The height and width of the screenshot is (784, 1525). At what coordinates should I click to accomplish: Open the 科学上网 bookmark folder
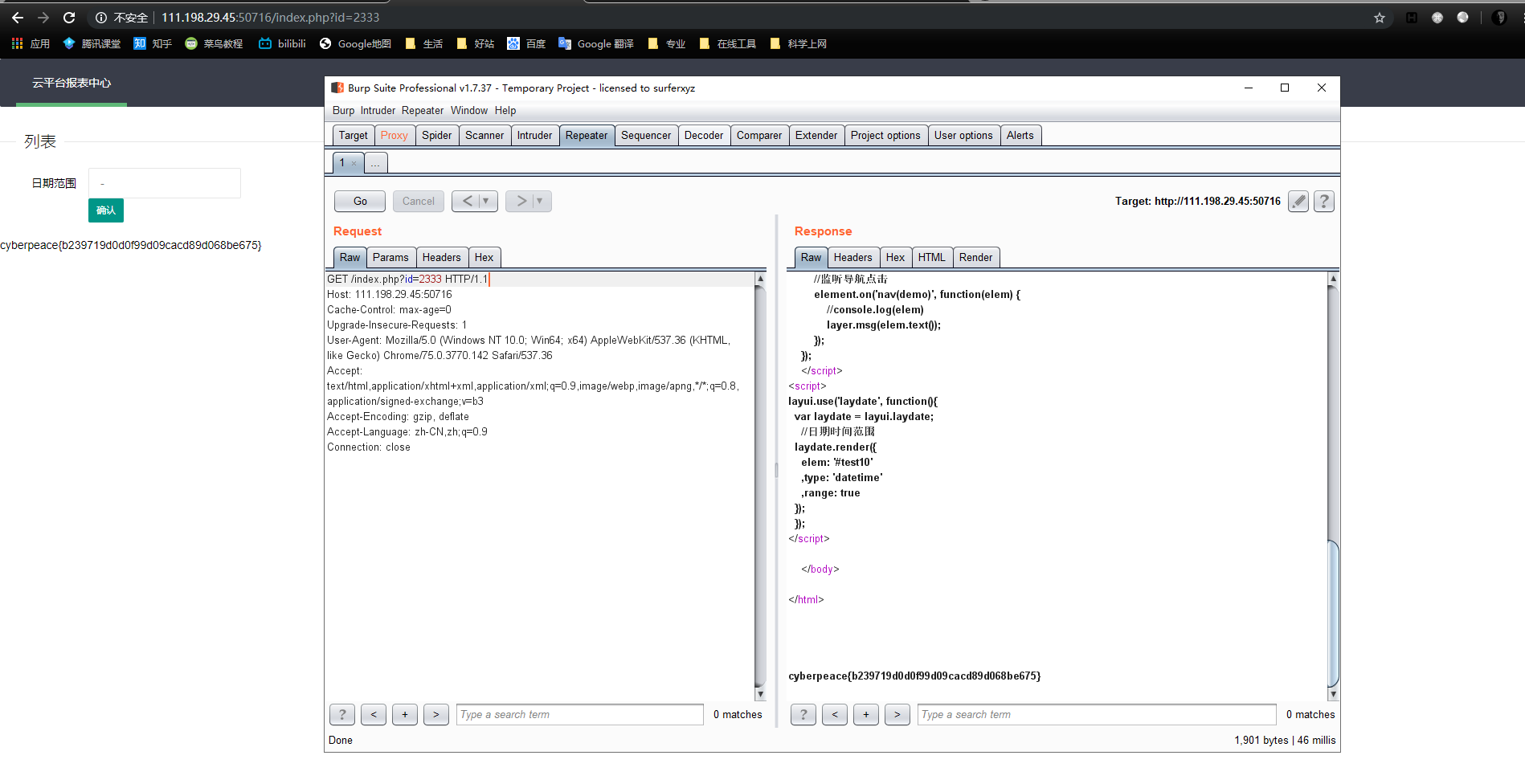coord(799,43)
